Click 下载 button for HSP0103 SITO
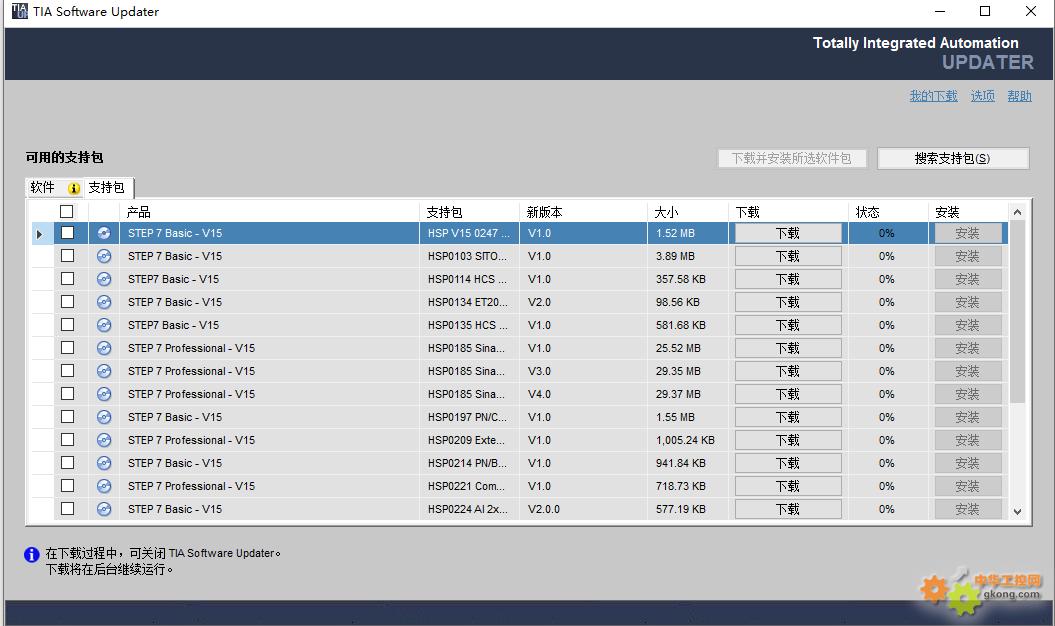Viewport: 1055px width, 626px height. pos(788,256)
